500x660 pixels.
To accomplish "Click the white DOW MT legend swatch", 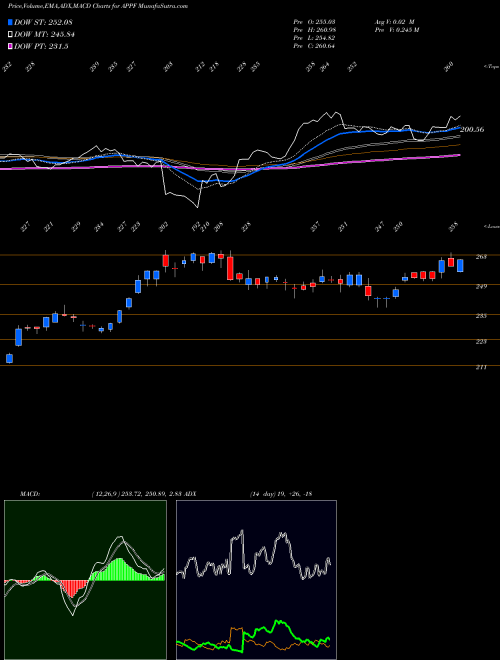I will click(11, 35).
